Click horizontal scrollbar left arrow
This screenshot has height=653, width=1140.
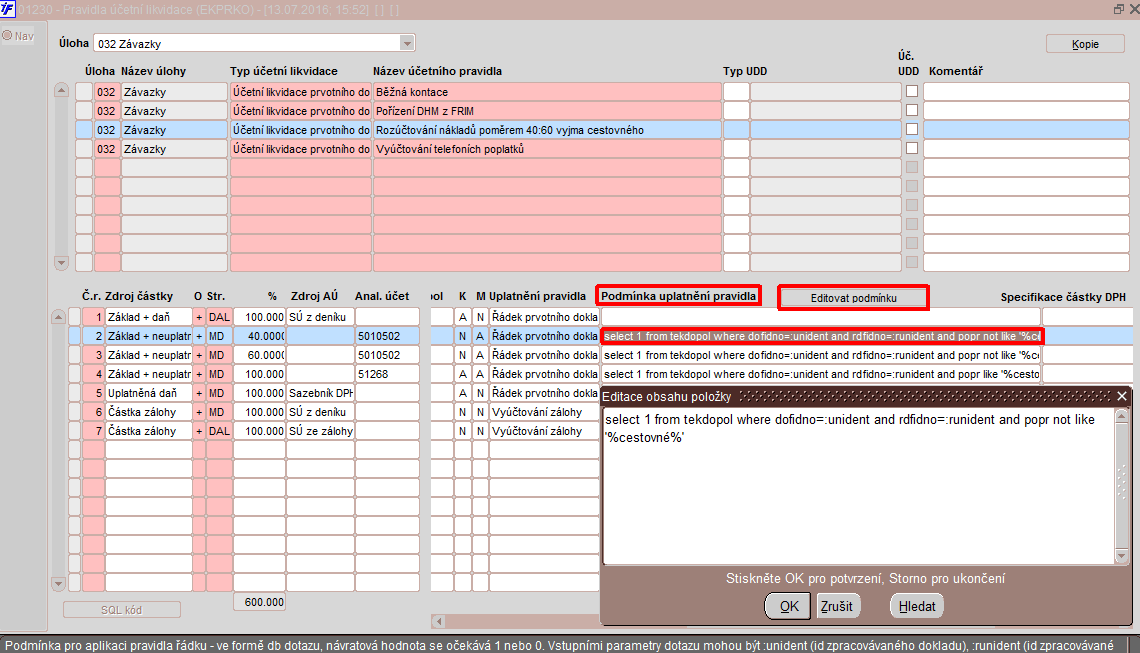coord(438,621)
